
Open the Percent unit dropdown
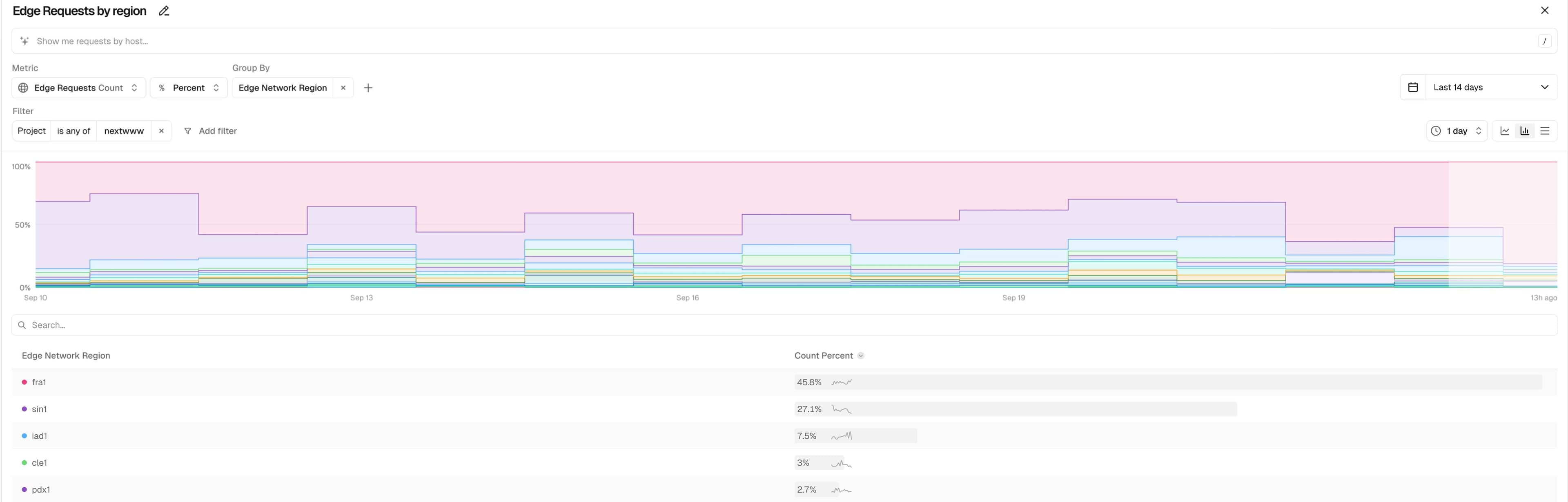click(x=189, y=88)
